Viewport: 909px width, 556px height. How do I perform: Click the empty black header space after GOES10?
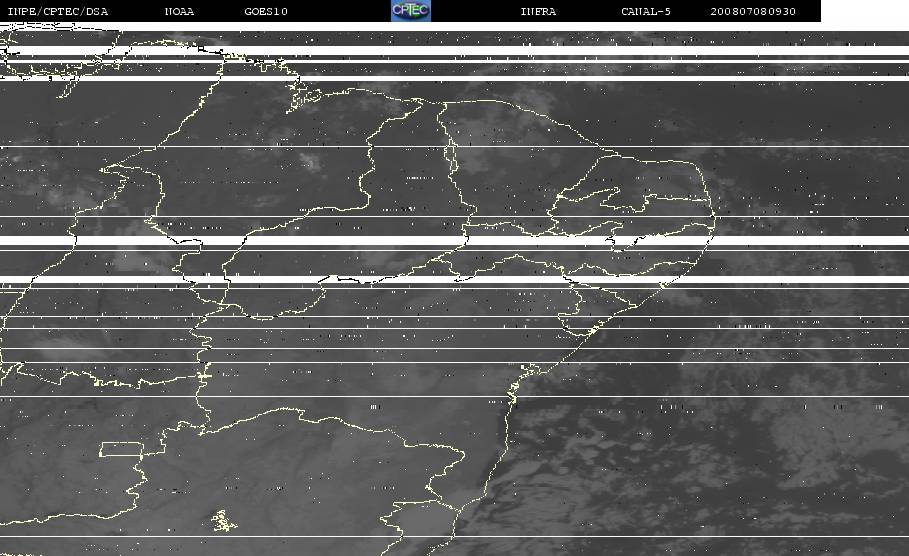(339, 11)
